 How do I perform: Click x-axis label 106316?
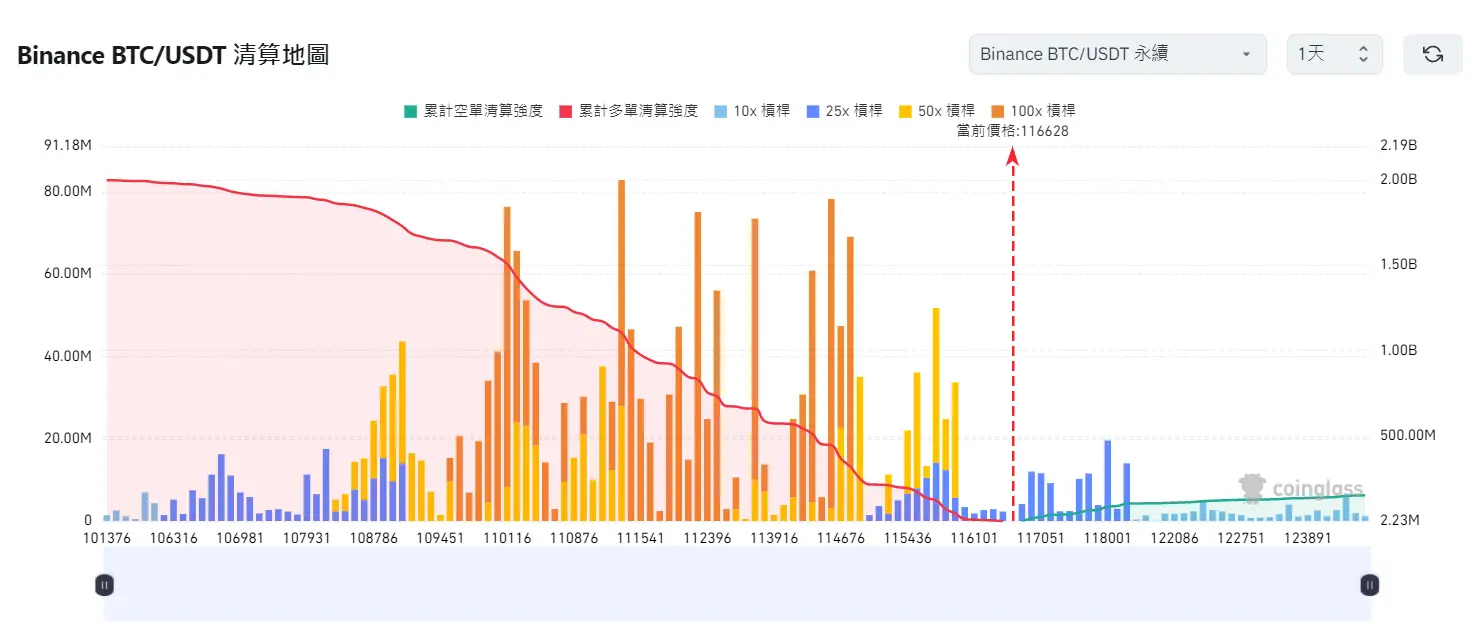click(x=174, y=538)
